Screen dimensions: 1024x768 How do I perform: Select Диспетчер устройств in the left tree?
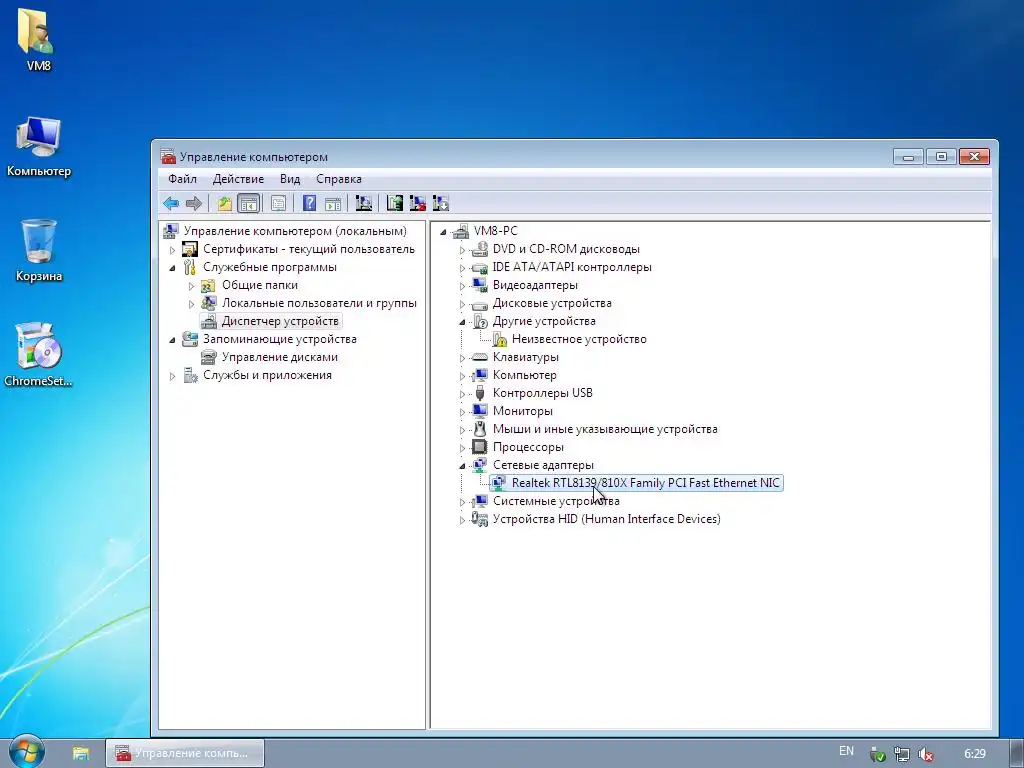coord(280,321)
